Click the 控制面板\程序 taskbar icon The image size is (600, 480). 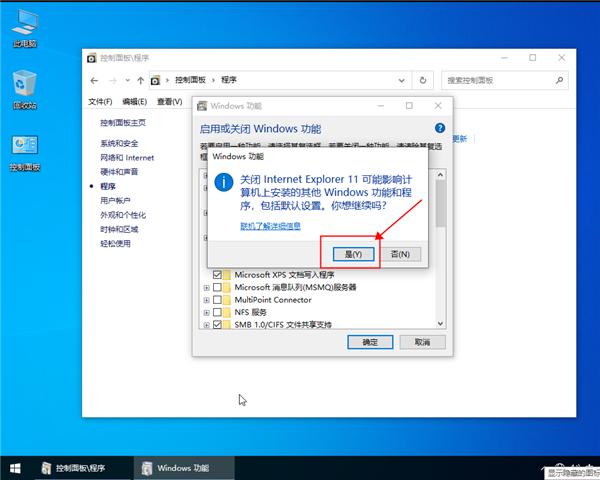(x=46, y=468)
